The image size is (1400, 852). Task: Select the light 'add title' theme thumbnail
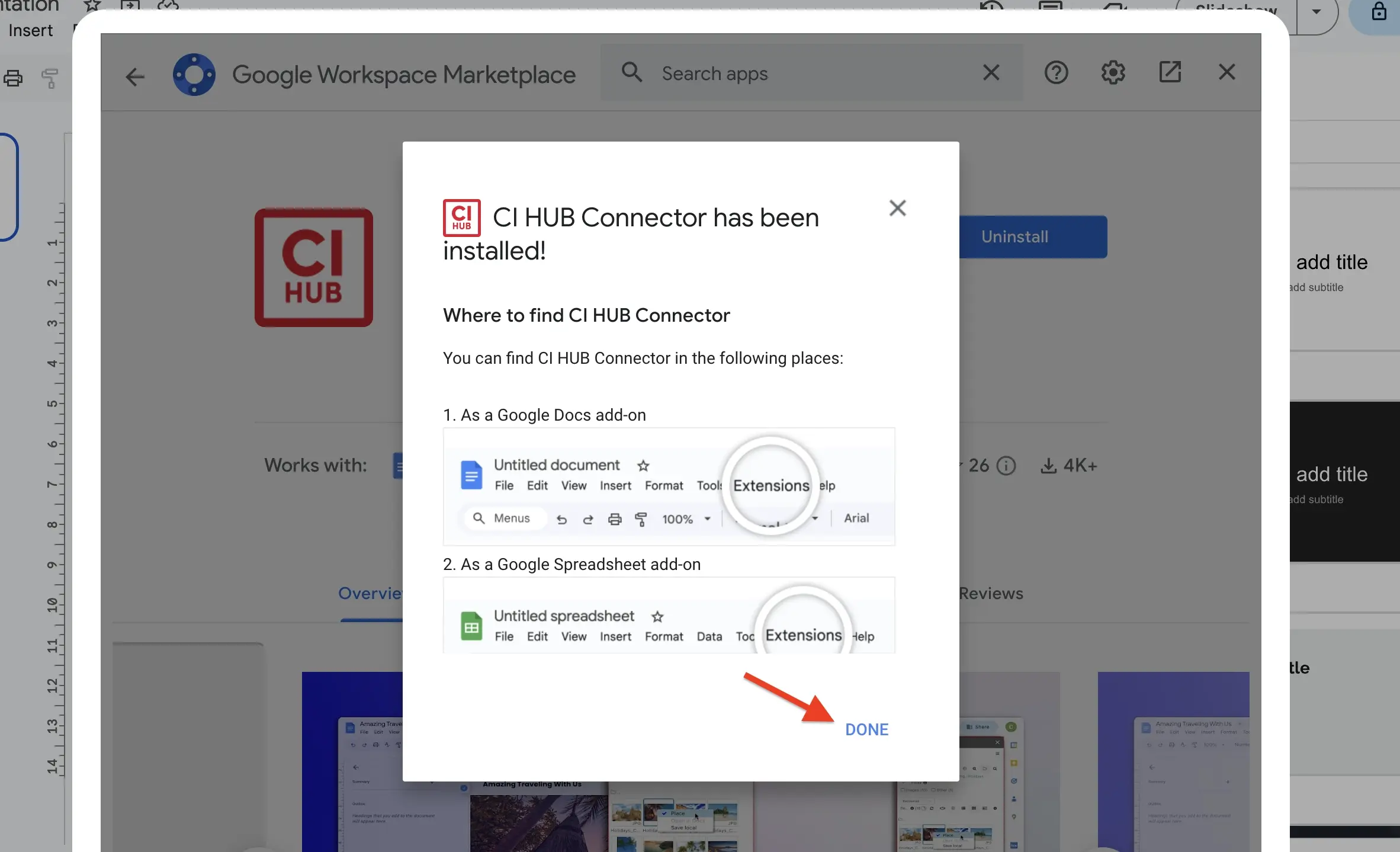click(x=1344, y=270)
